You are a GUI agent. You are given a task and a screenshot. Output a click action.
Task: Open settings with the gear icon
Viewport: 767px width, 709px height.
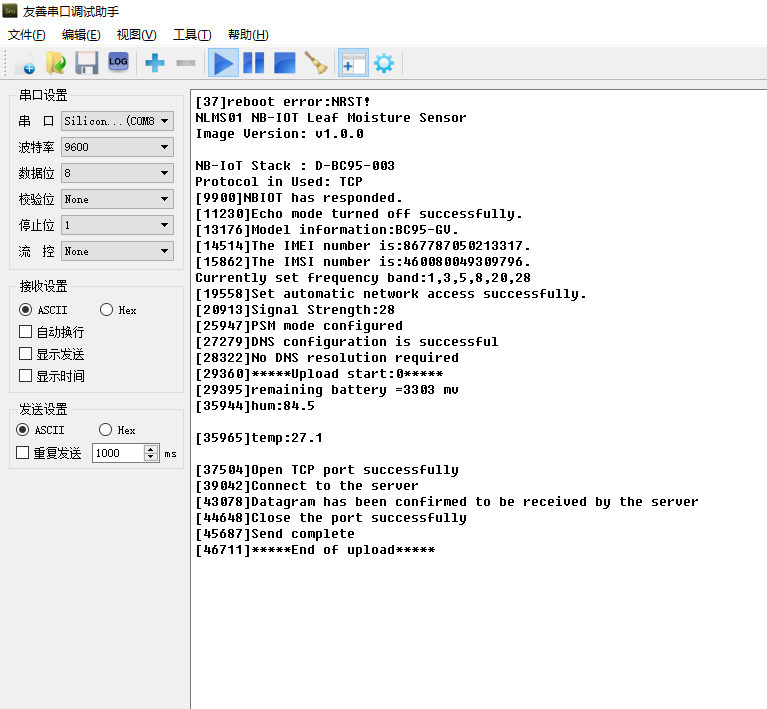coord(384,63)
